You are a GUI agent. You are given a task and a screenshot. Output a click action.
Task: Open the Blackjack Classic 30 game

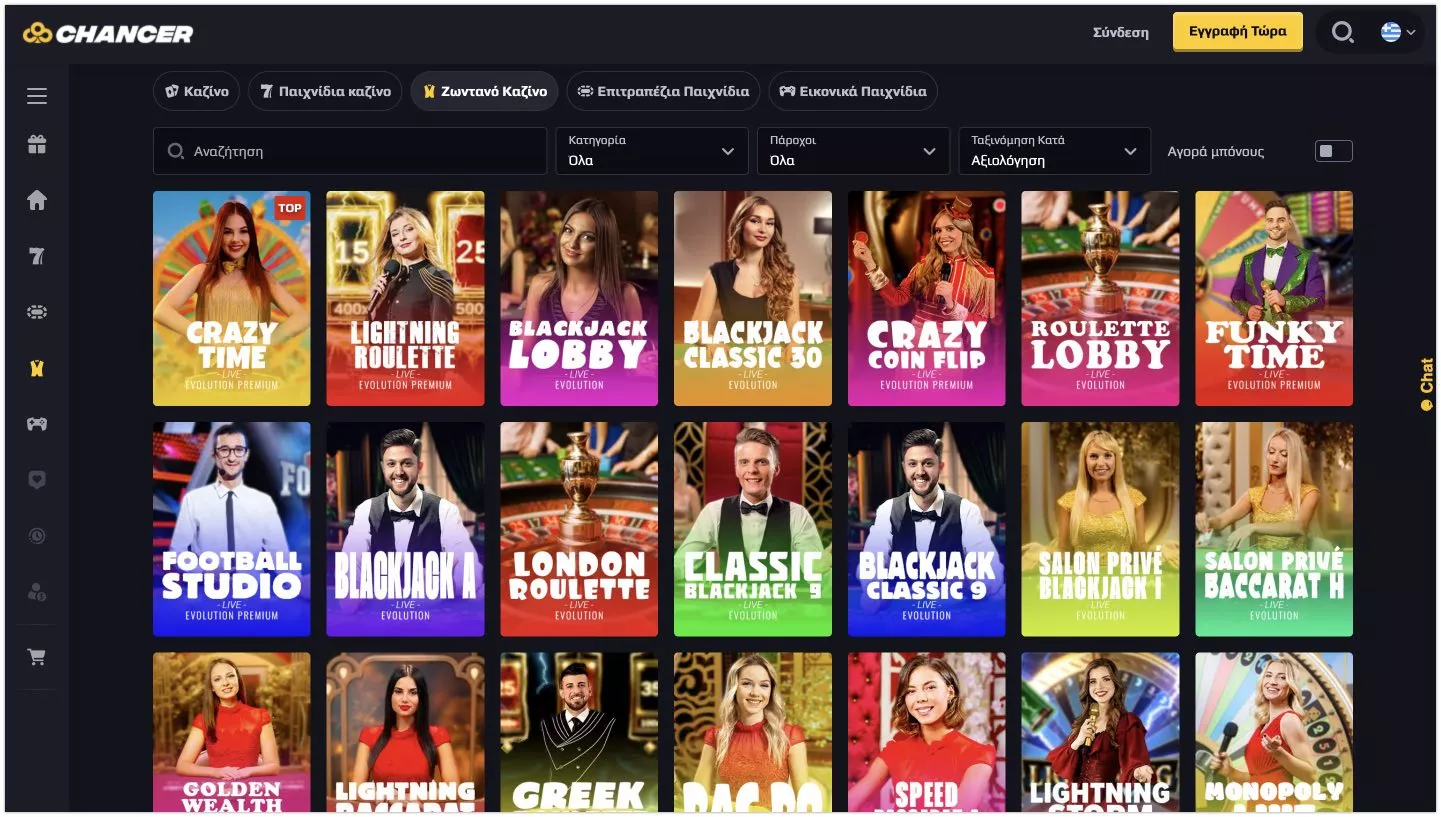pos(753,298)
